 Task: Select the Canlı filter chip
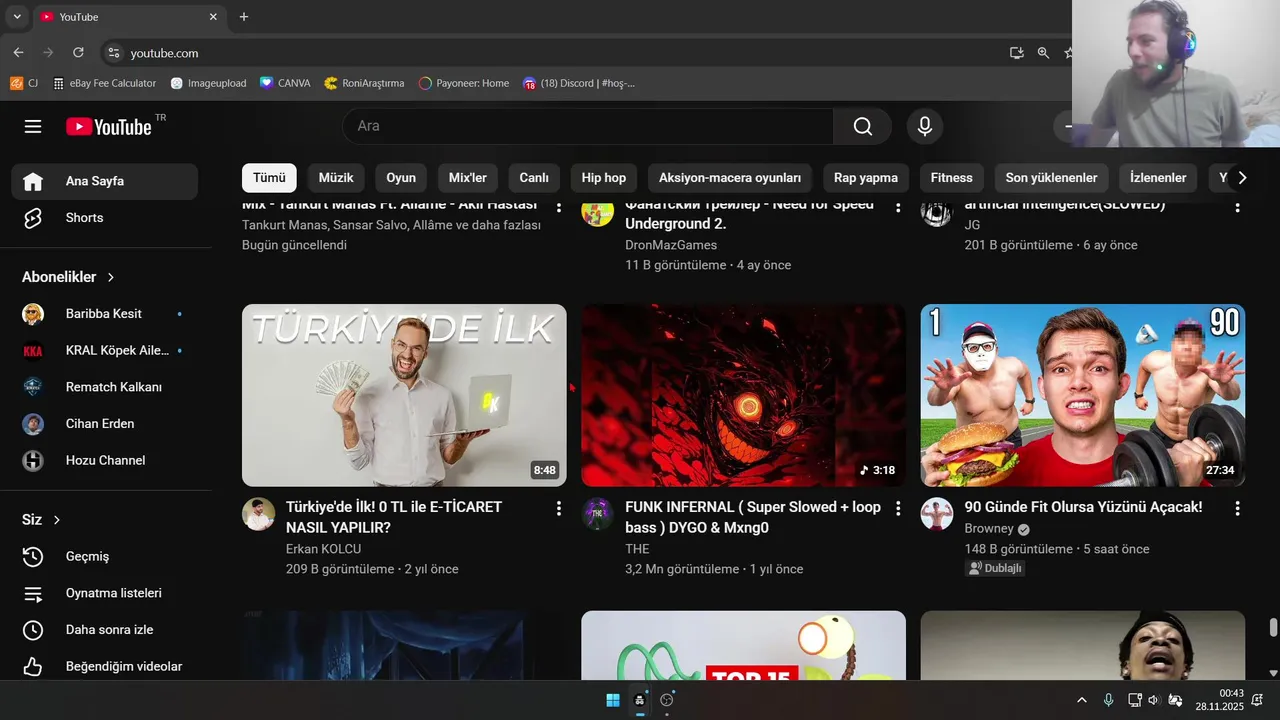click(534, 178)
